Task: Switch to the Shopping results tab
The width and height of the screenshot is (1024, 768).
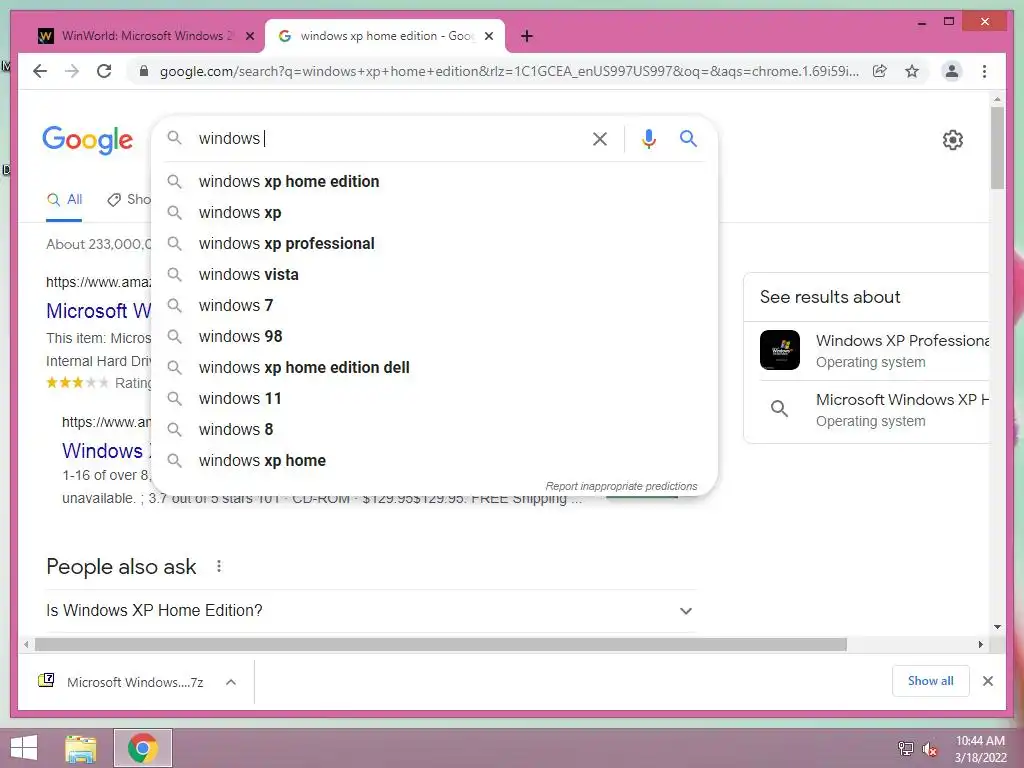Action: (x=129, y=200)
